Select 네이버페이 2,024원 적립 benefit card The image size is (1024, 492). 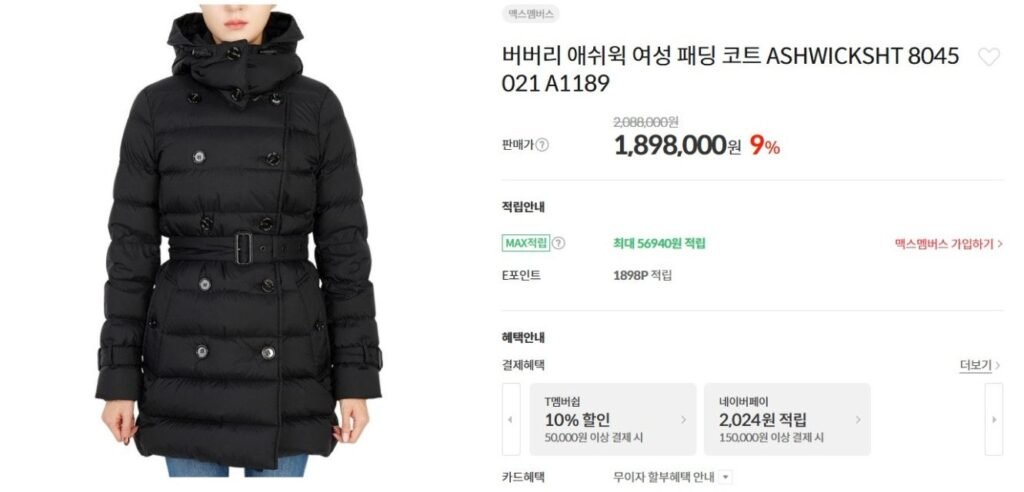coord(787,419)
